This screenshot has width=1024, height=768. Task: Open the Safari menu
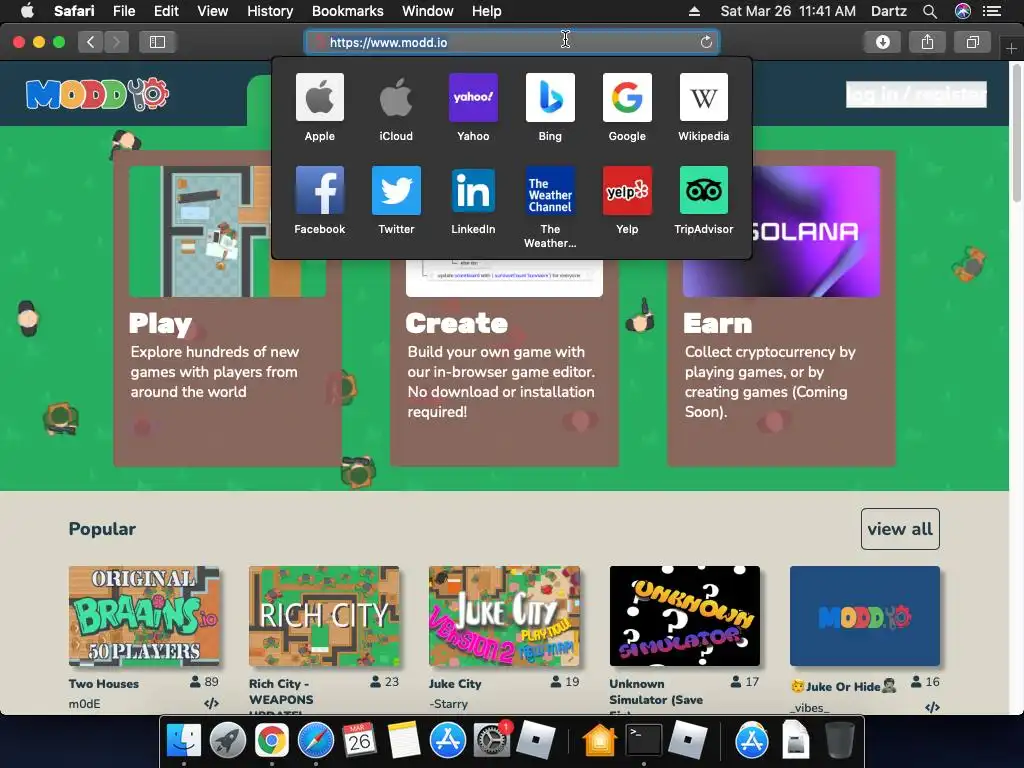point(74,11)
